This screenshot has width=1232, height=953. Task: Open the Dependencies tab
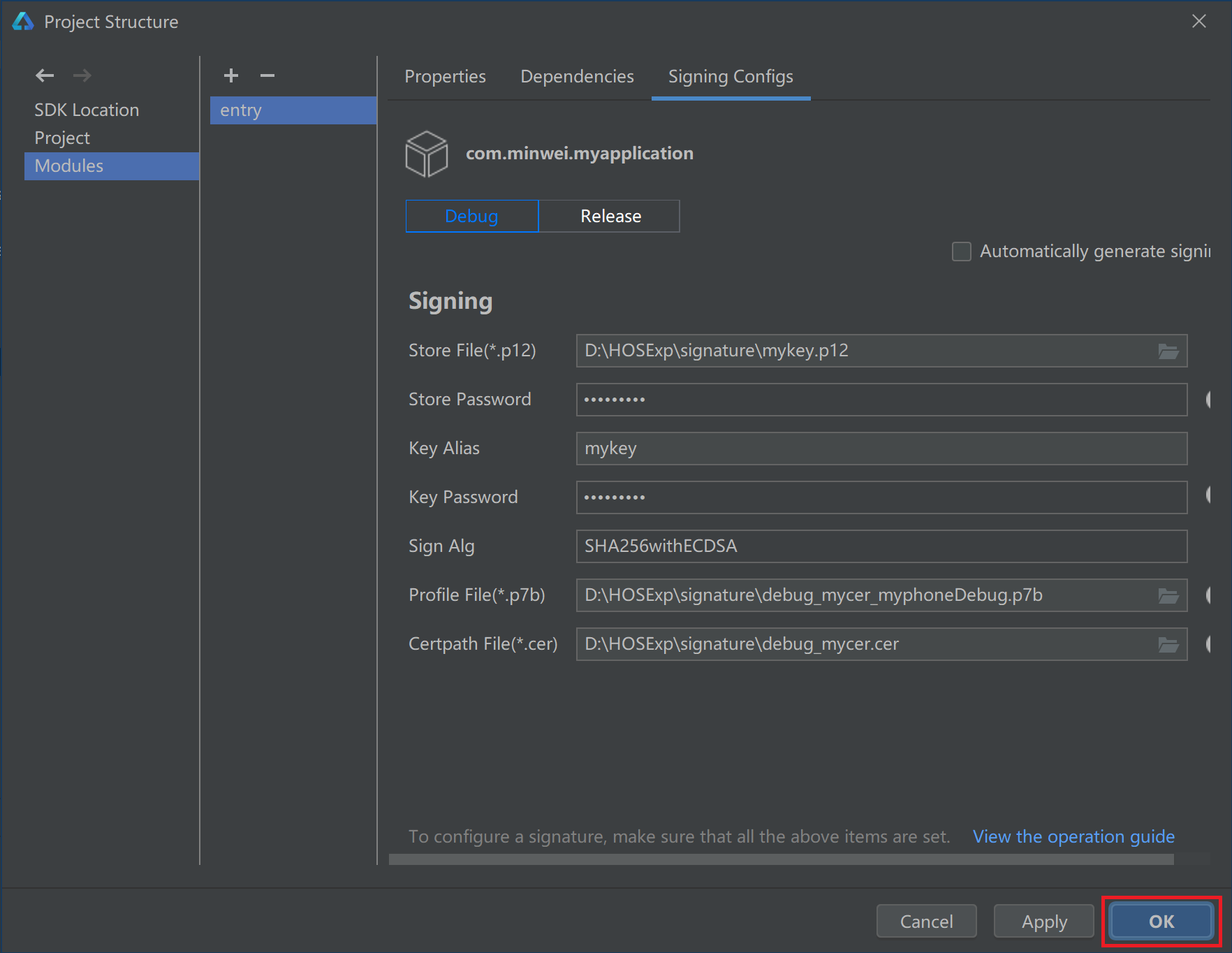pyautogui.click(x=577, y=76)
